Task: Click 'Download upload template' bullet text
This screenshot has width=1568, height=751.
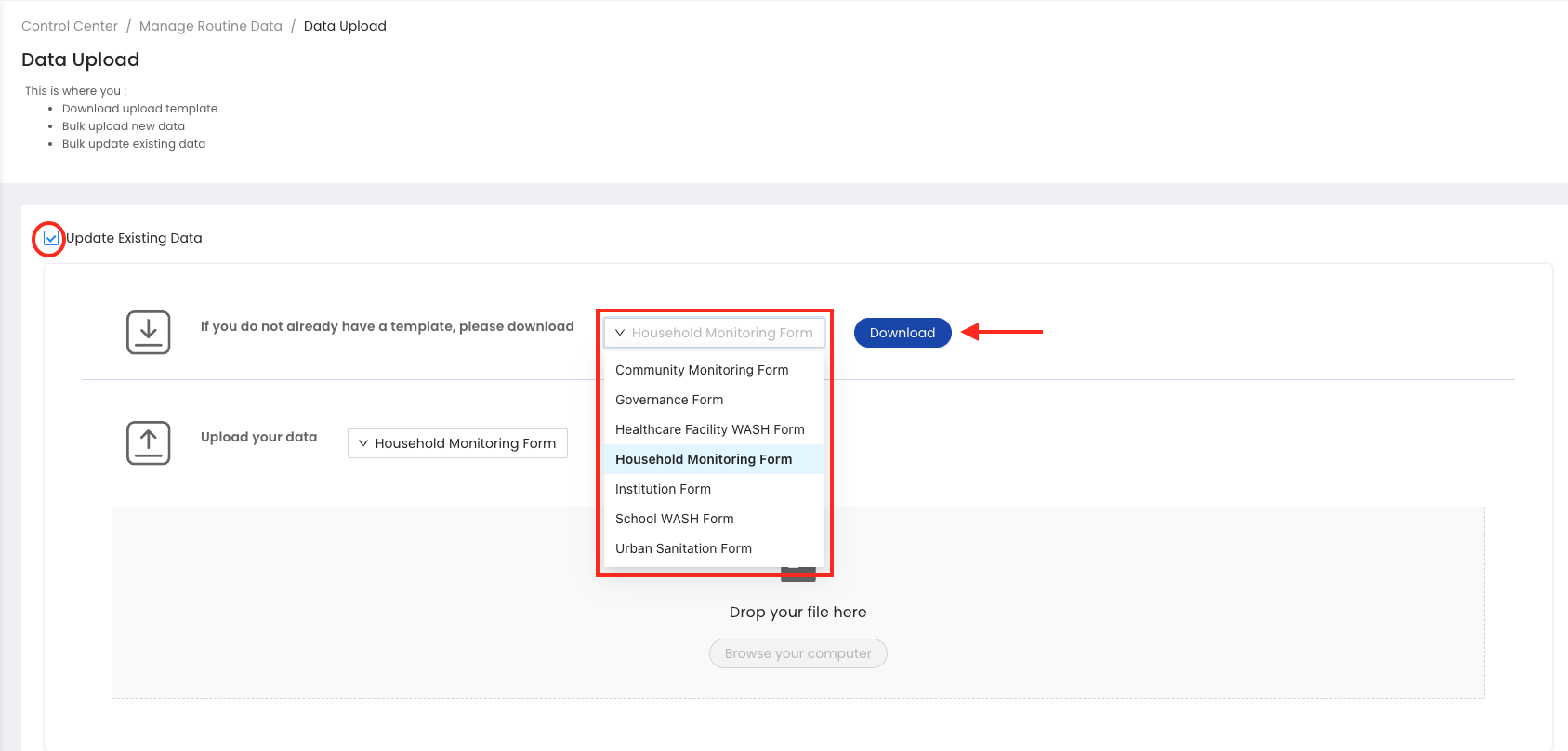Action: click(x=139, y=109)
